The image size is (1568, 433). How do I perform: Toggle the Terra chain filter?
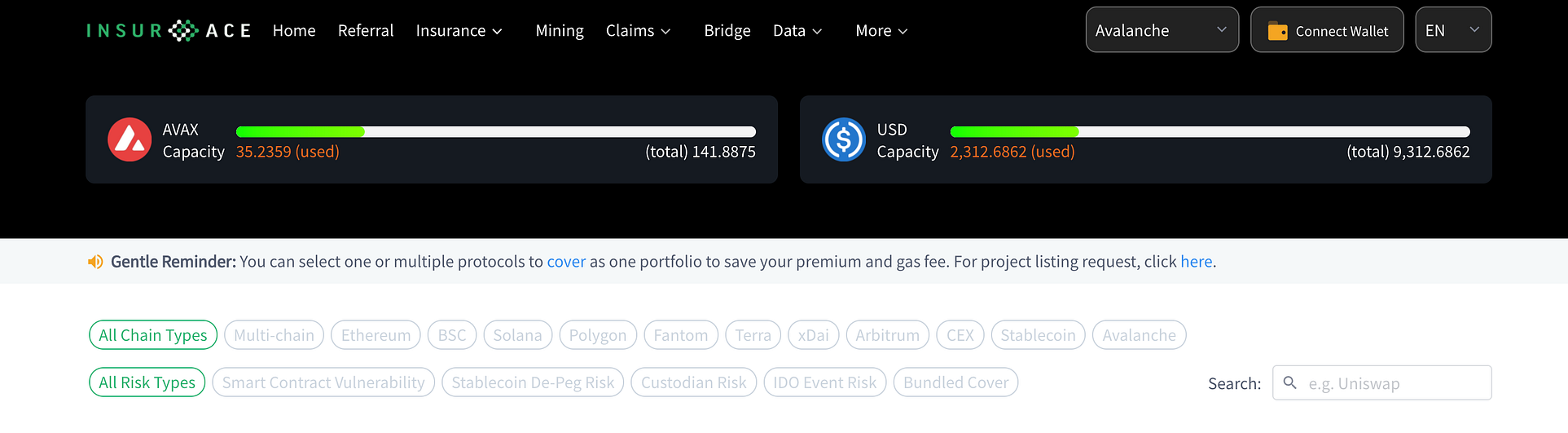[753, 335]
